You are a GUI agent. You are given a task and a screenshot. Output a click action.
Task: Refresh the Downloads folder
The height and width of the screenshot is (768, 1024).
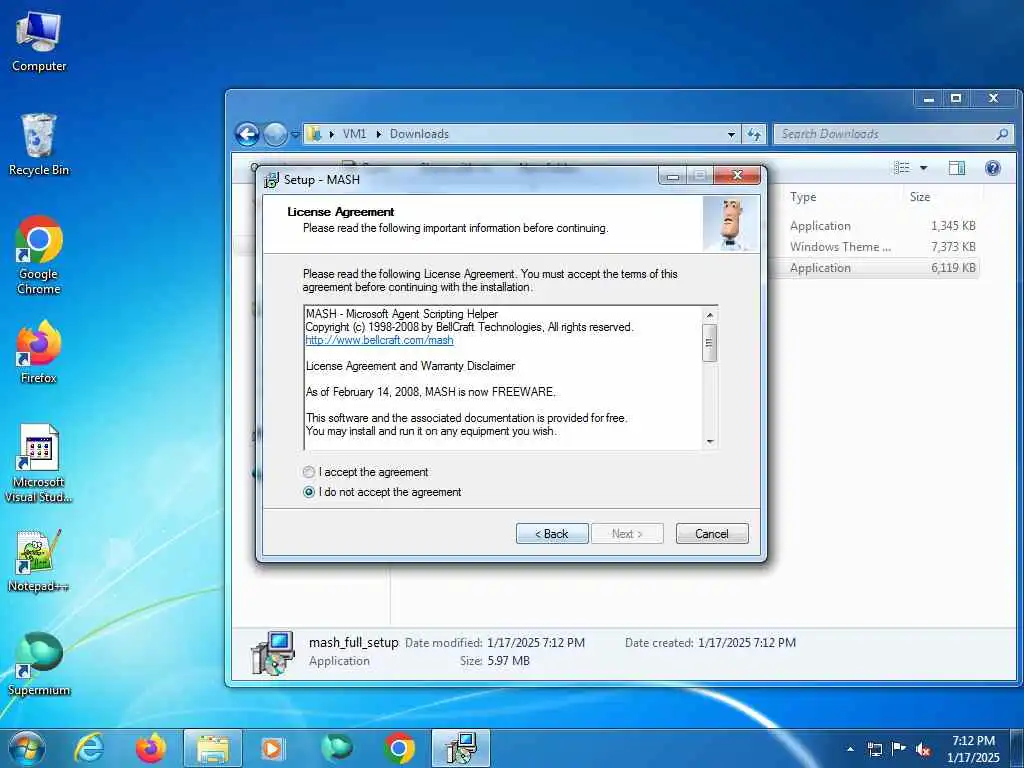tap(754, 135)
